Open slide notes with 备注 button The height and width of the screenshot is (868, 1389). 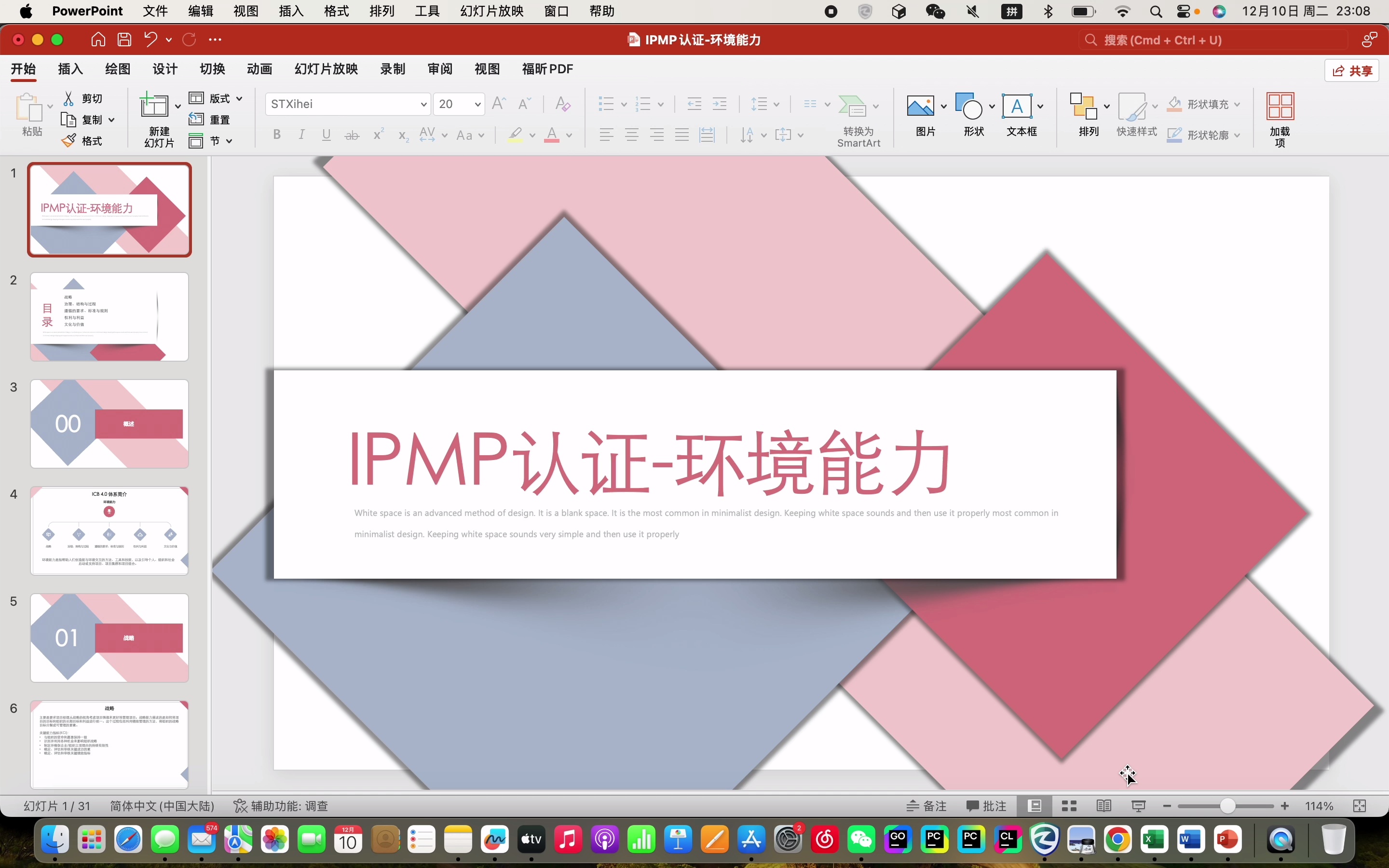coord(925,806)
